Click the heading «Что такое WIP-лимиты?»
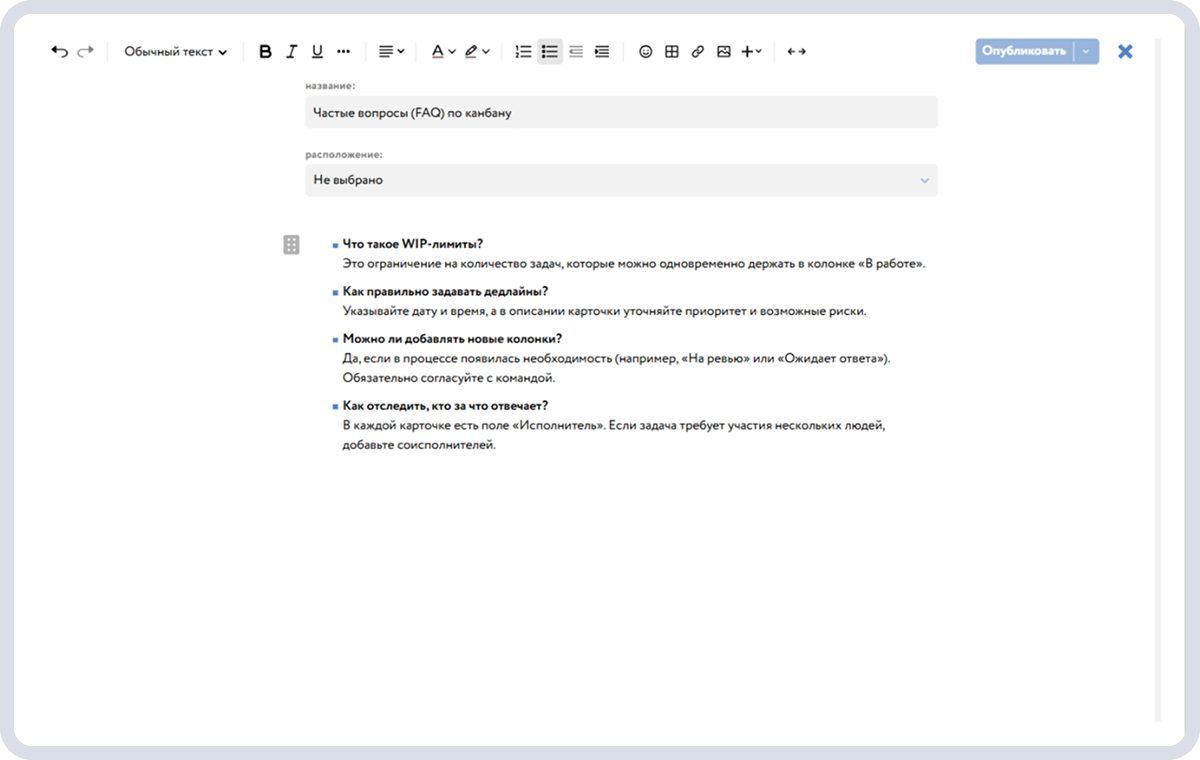This screenshot has width=1200, height=760. pos(413,244)
